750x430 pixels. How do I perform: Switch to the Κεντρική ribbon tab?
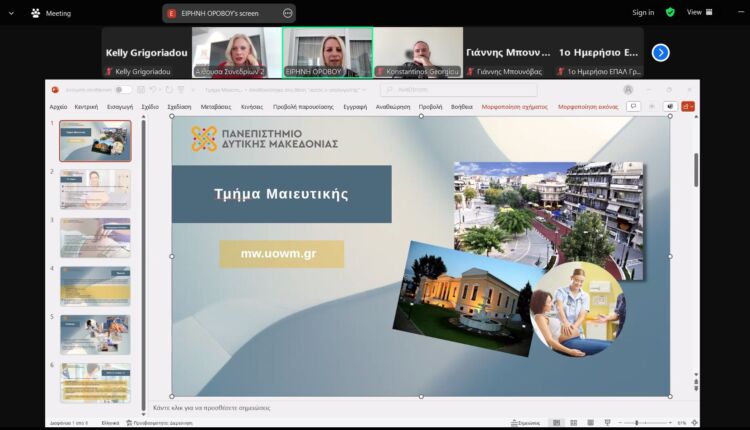pos(86,107)
